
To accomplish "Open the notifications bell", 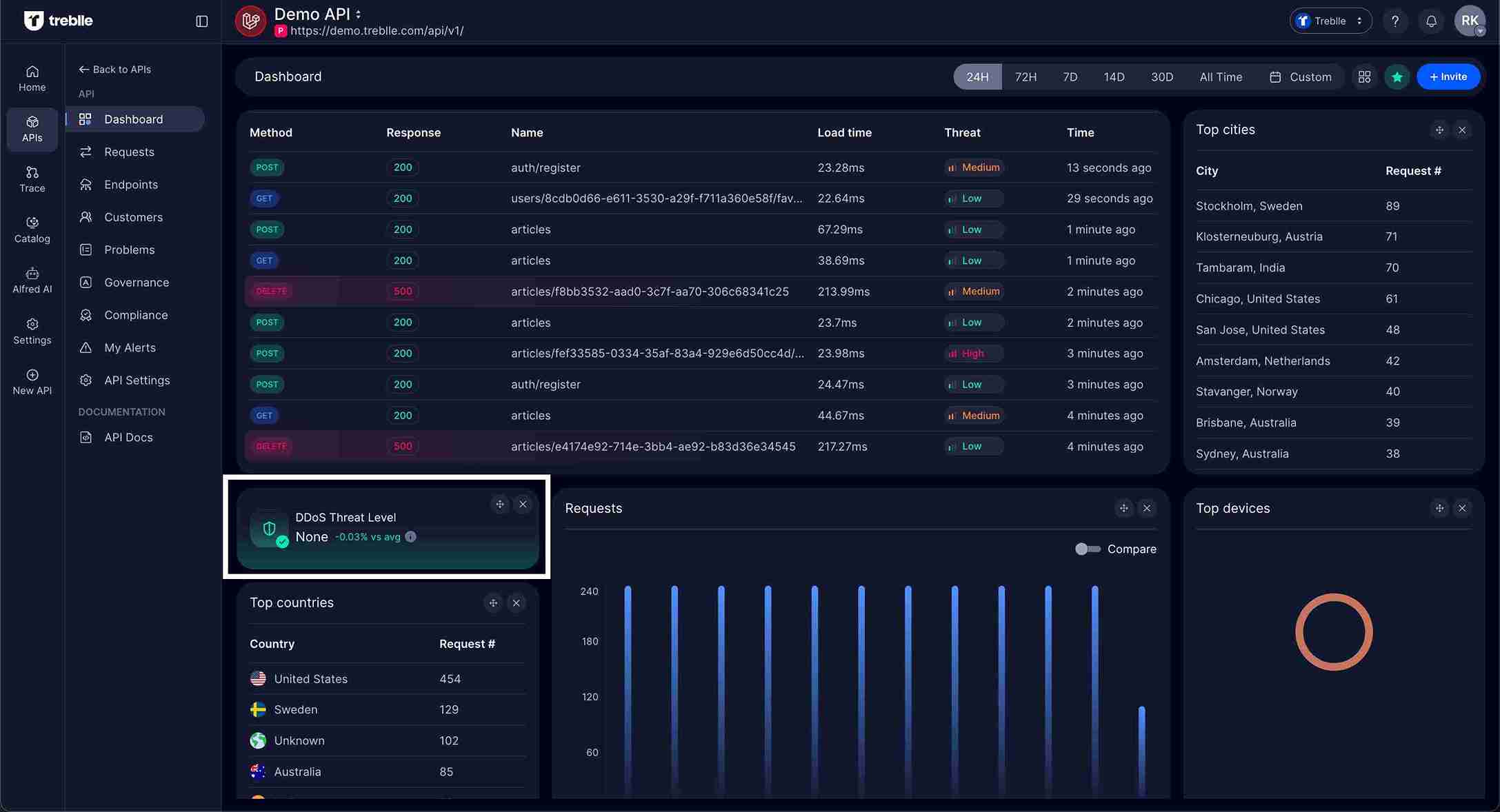I will coord(1431,21).
